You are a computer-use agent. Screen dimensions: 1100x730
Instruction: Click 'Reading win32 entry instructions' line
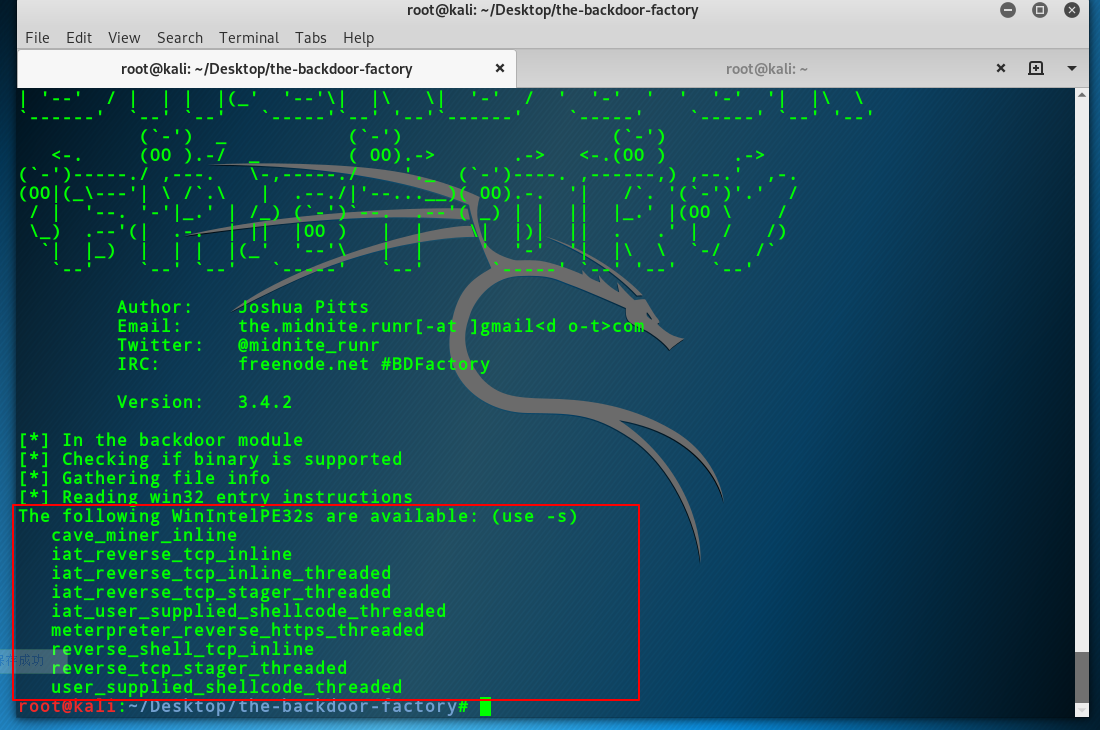click(215, 497)
